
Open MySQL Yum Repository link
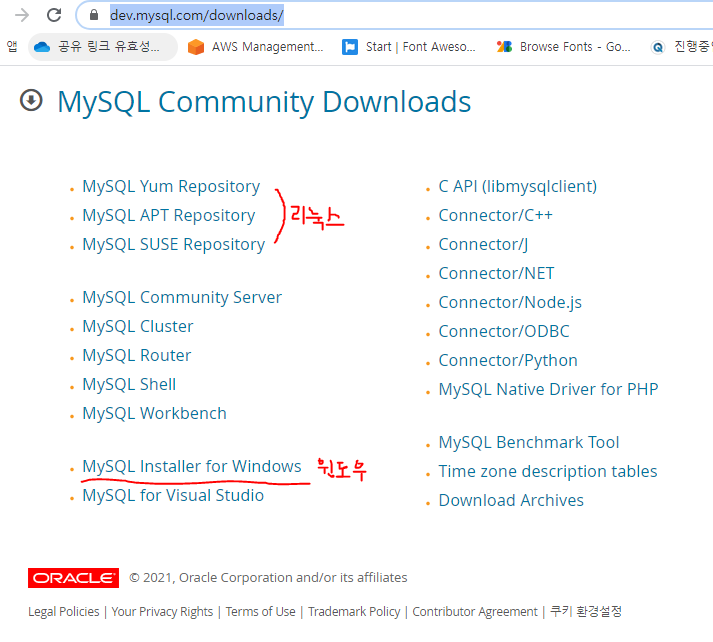[x=171, y=187]
